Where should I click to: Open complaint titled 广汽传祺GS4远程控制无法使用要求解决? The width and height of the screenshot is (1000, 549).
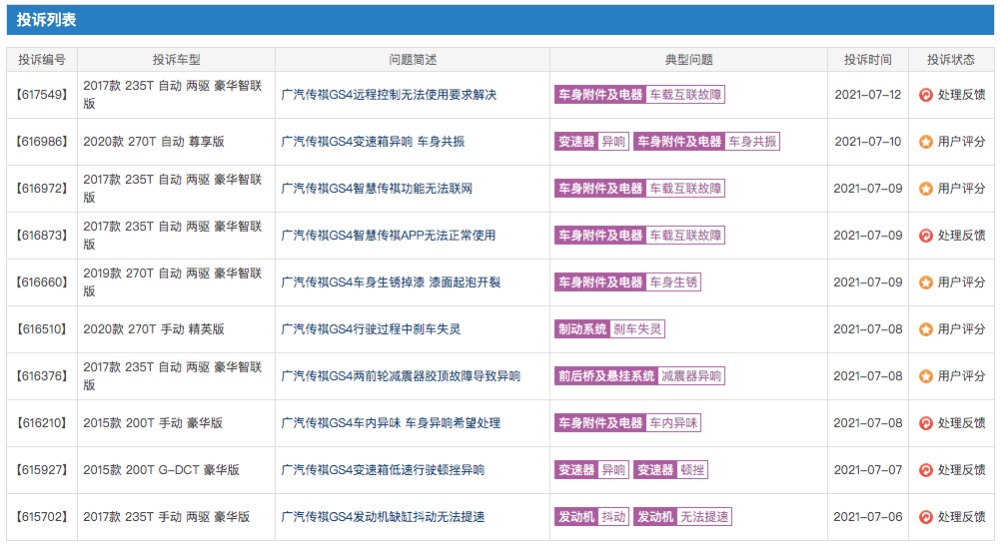pos(389,95)
